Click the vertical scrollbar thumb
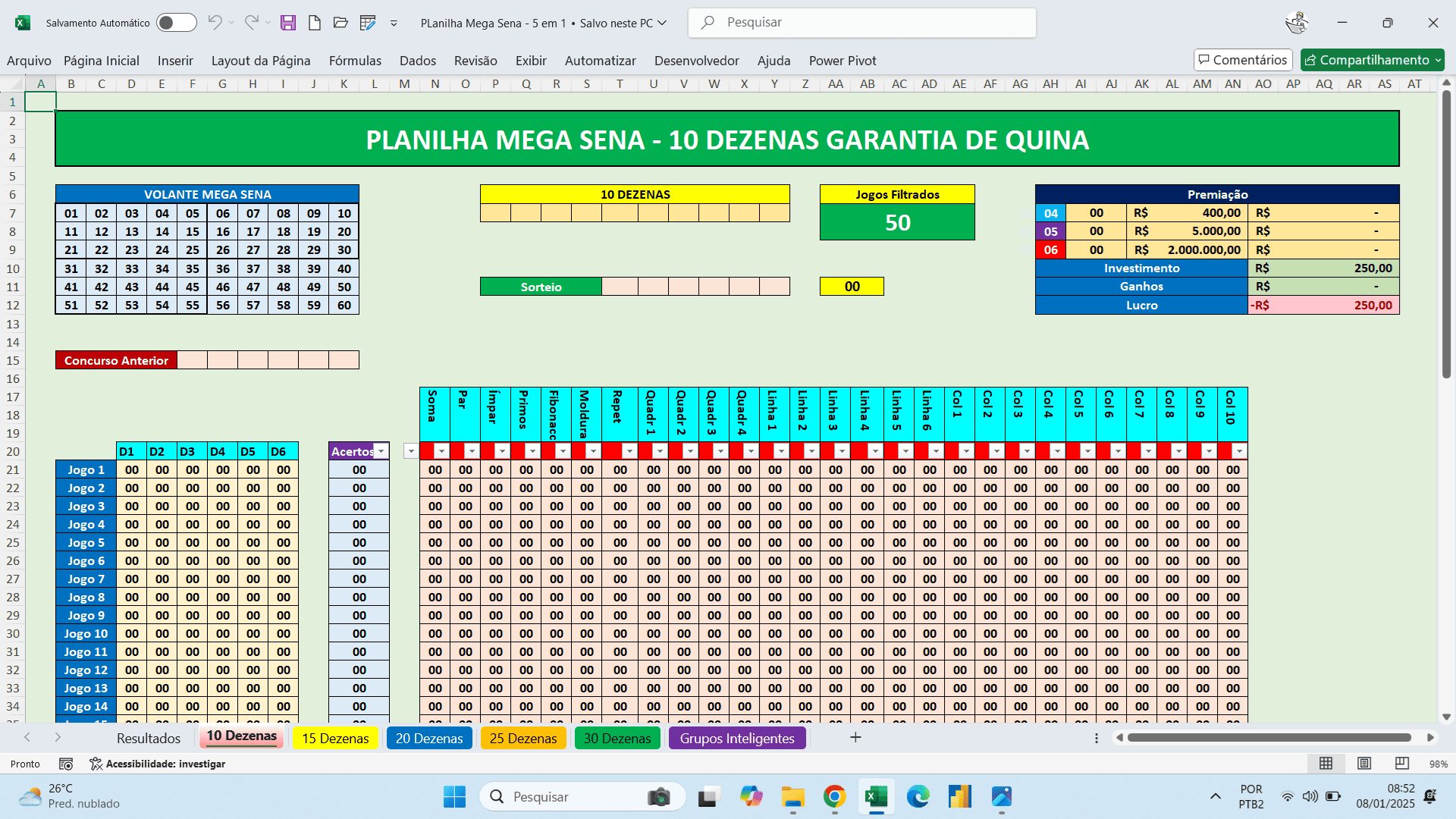The image size is (1456, 819). coord(1446,234)
